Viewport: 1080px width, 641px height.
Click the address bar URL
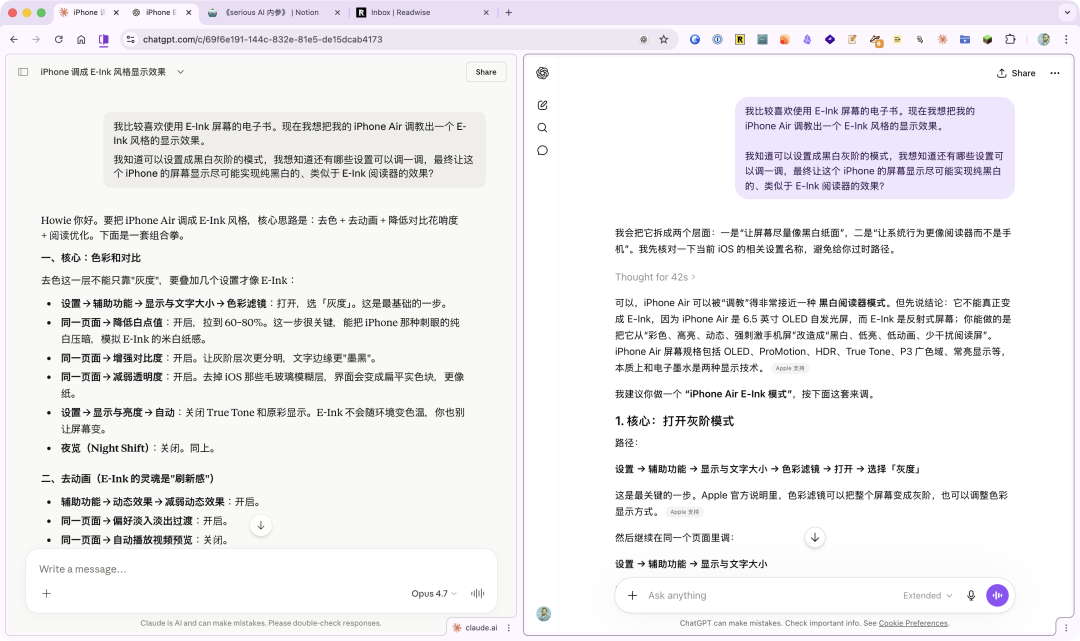pyautogui.click(x=262, y=40)
